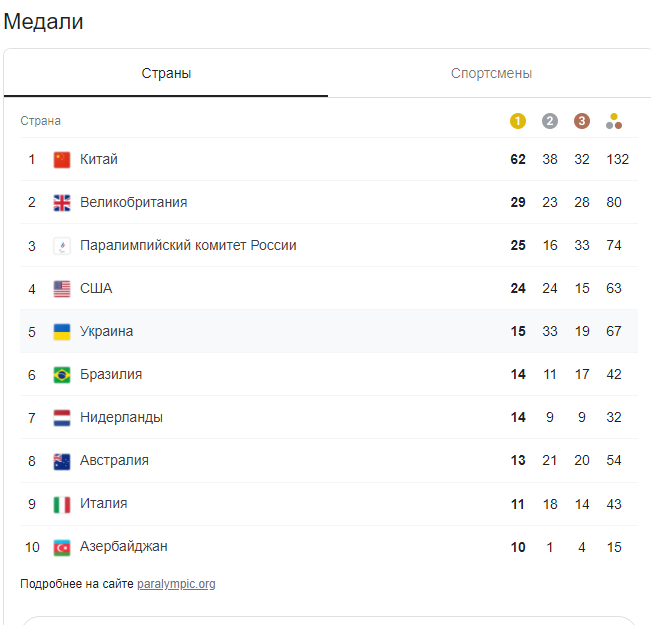Click the China flag icon
This screenshot has height=625, width=651.
(62, 160)
